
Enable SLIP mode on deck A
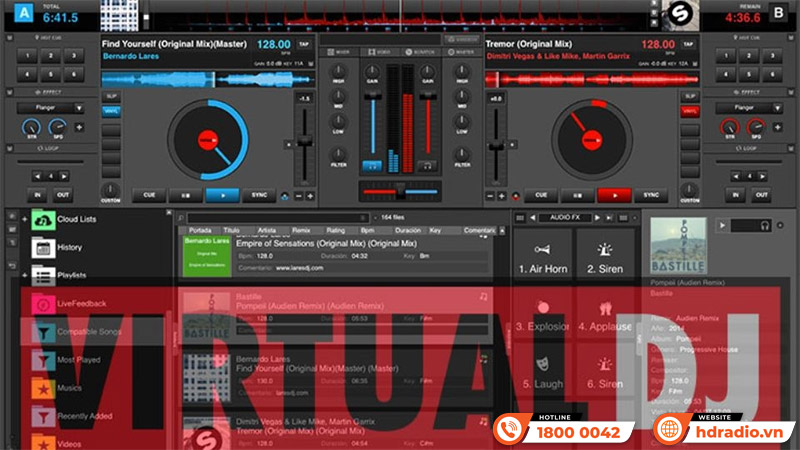pos(111,96)
